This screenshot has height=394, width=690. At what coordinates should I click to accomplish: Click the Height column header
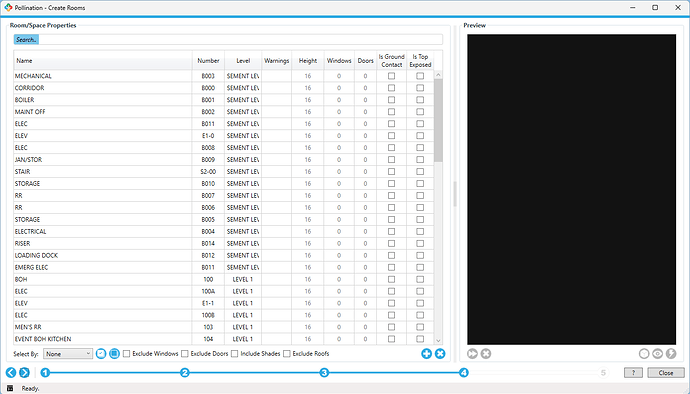click(308, 61)
